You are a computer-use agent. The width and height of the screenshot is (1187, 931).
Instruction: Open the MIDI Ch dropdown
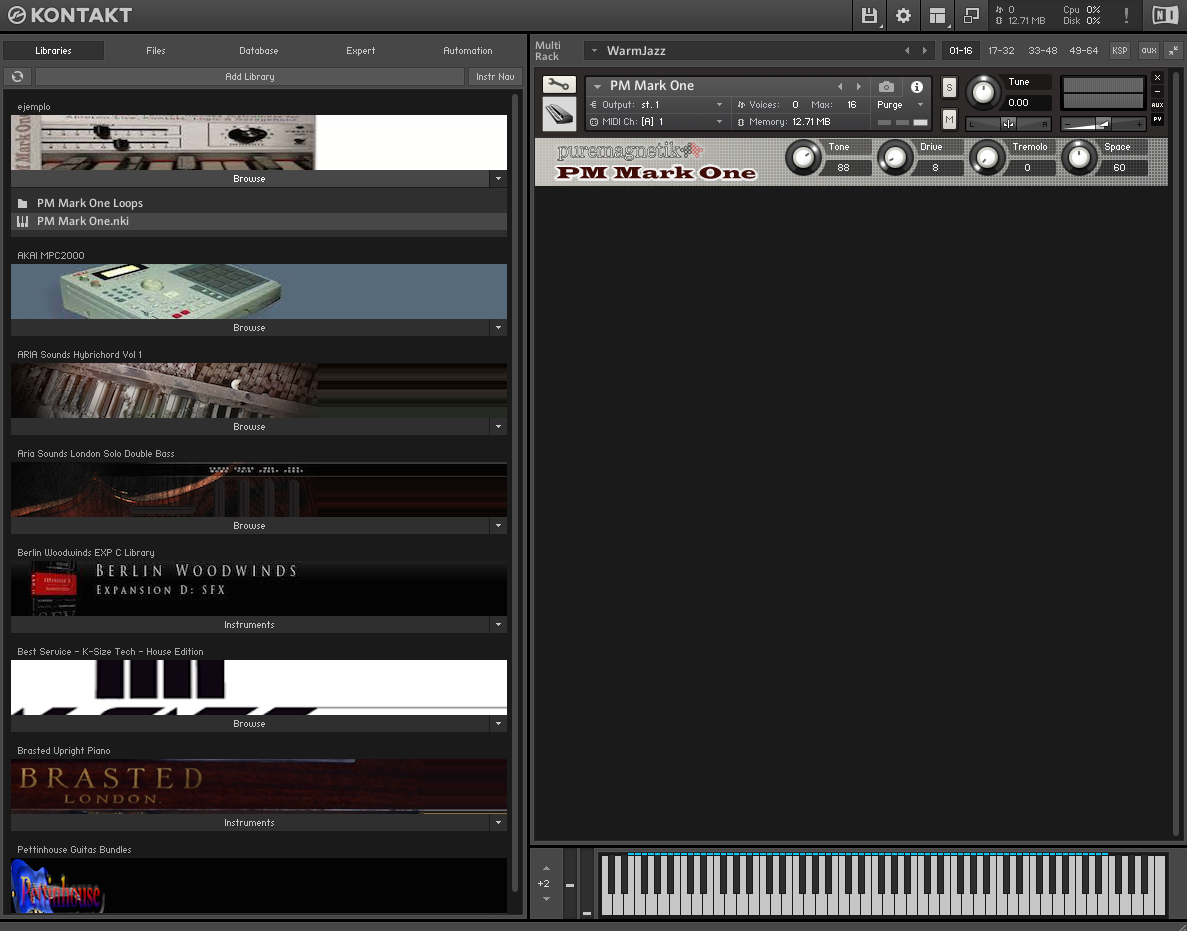click(719, 122)
